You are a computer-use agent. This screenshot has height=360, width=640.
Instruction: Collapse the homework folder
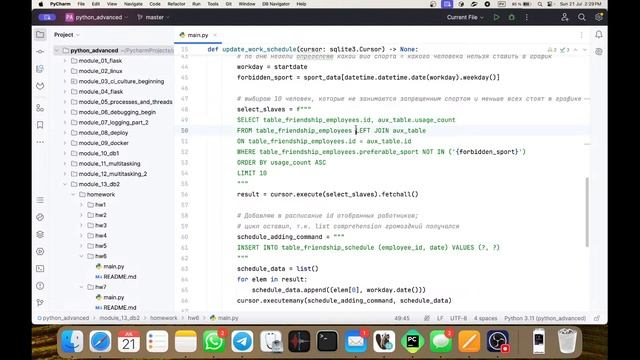pyautogui.click(x=73, y=194)
